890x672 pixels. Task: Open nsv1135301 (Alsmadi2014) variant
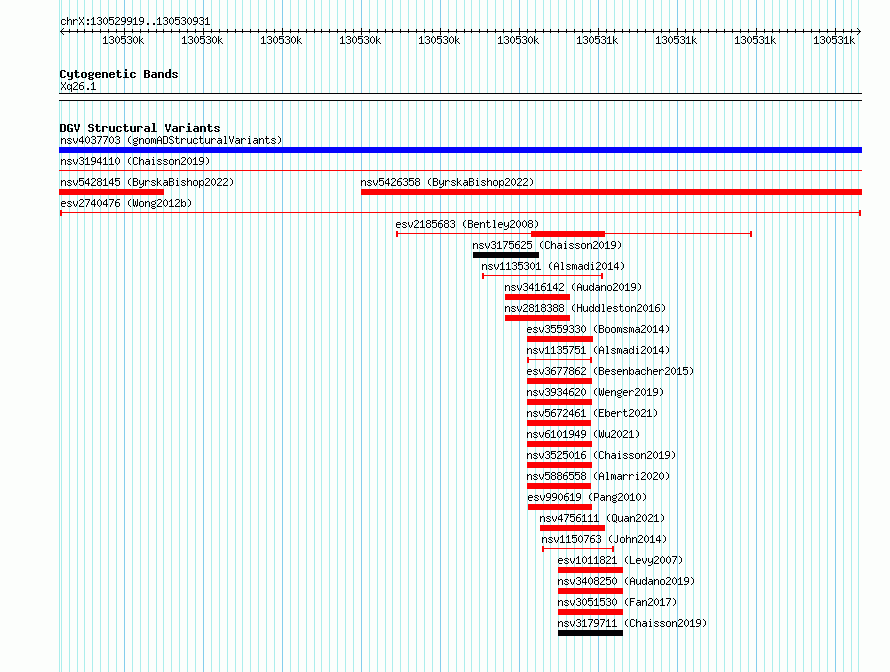553,266
